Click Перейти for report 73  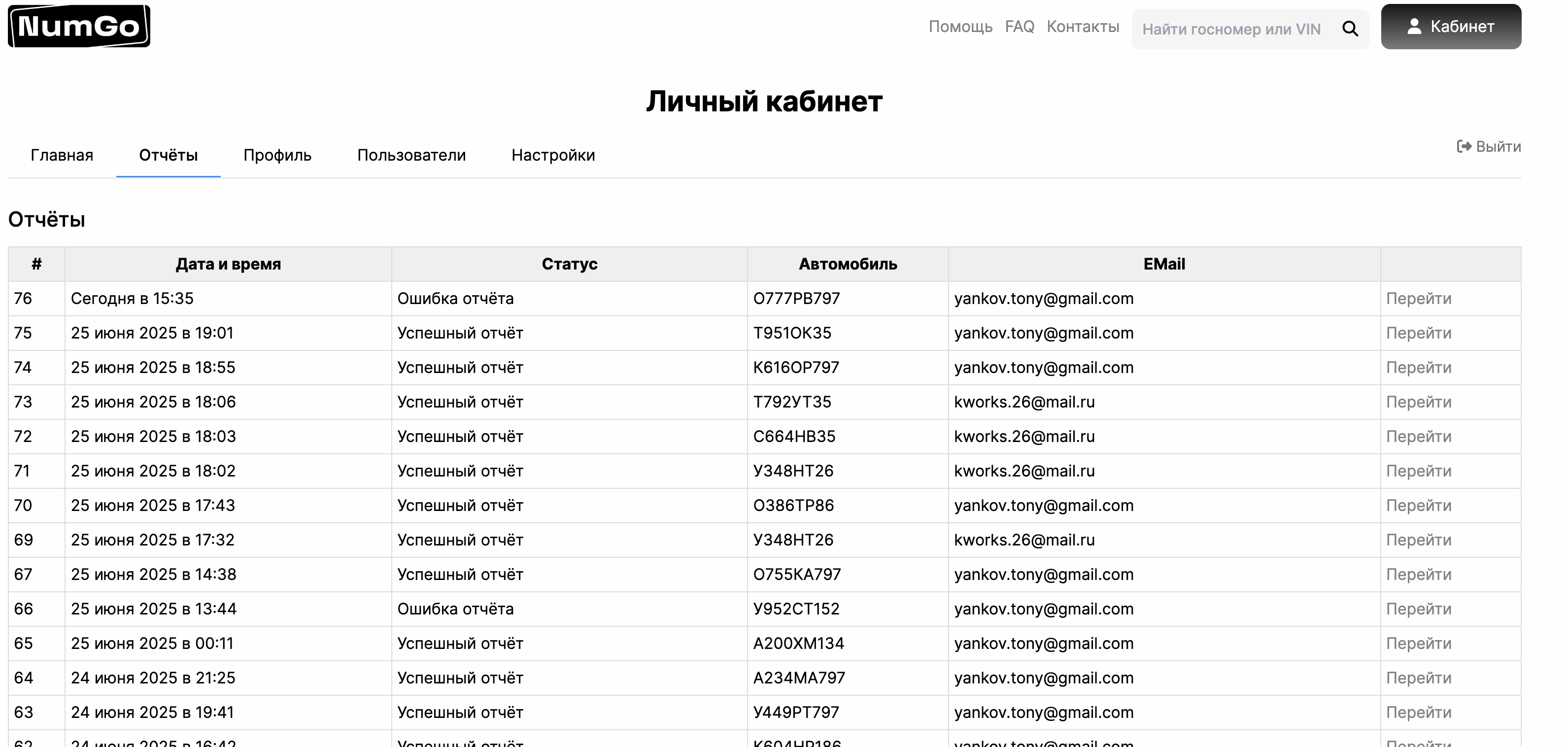pos(1418,402)
